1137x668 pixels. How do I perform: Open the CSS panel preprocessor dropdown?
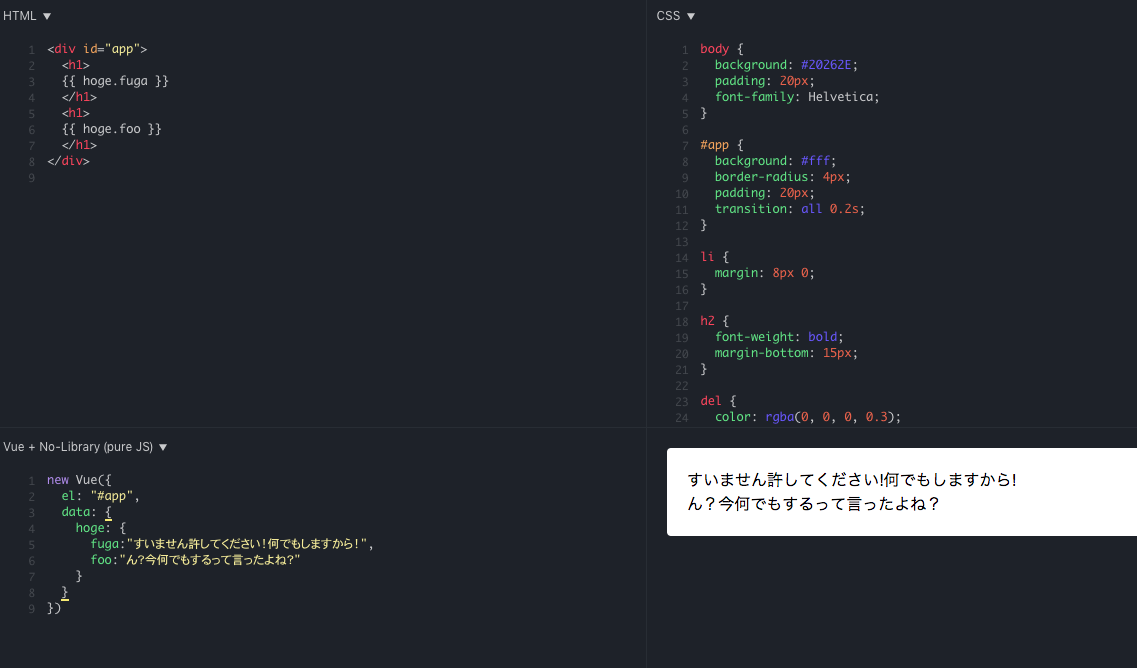click(675, 16)
